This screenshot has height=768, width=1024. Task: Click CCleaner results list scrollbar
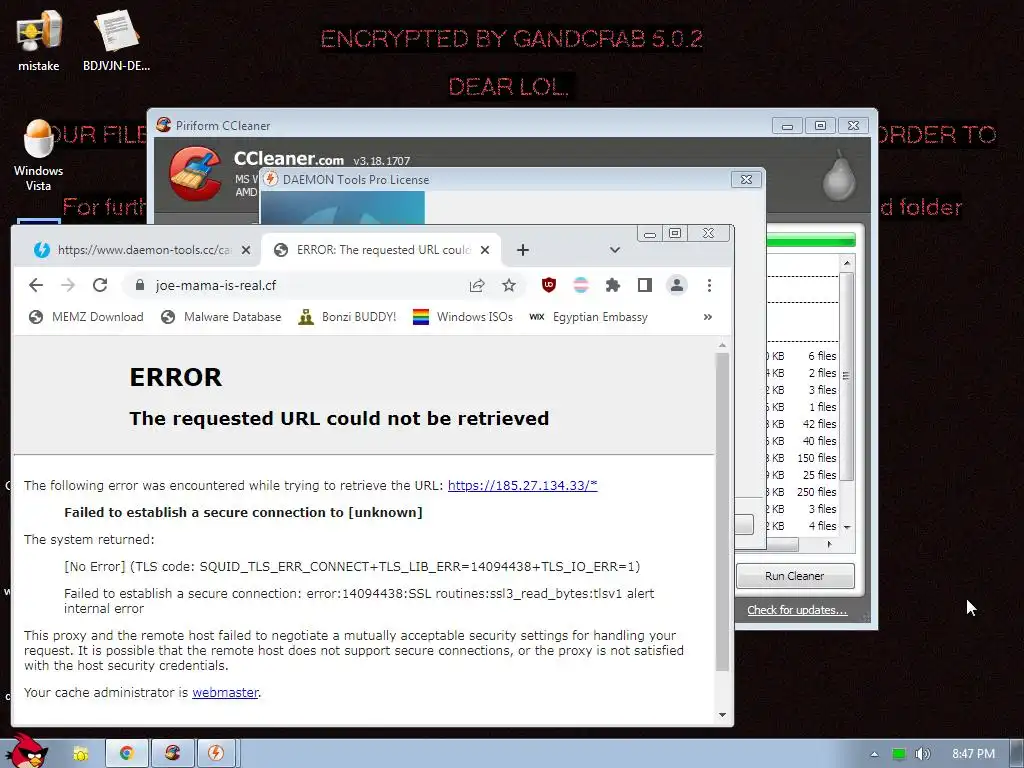(x=846, y=376)
